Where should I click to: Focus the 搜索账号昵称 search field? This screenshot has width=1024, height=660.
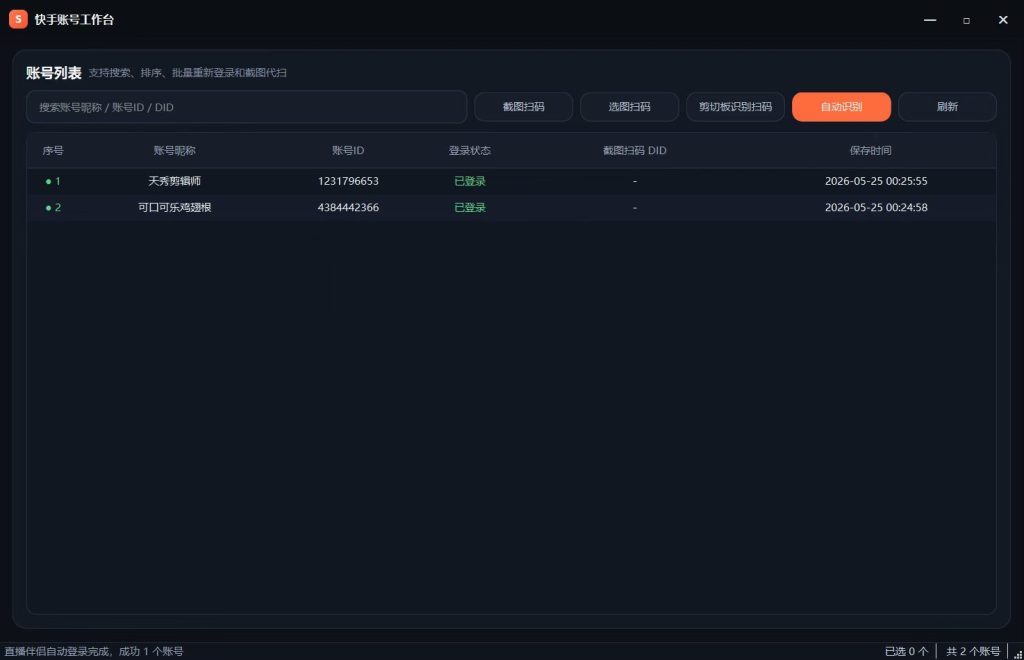tap(247, 107)
